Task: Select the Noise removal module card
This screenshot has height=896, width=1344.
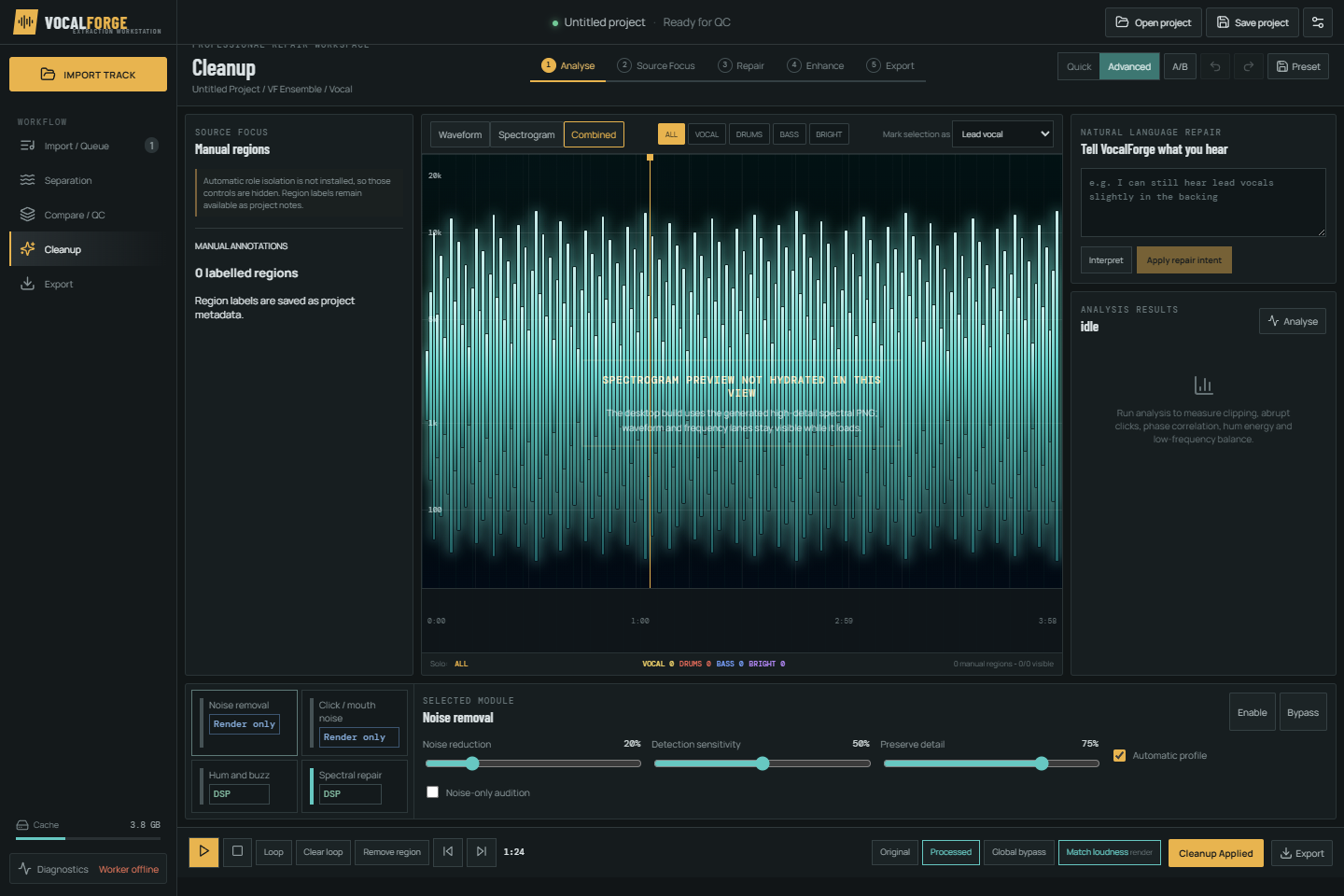Action: (x=245, y=722)
